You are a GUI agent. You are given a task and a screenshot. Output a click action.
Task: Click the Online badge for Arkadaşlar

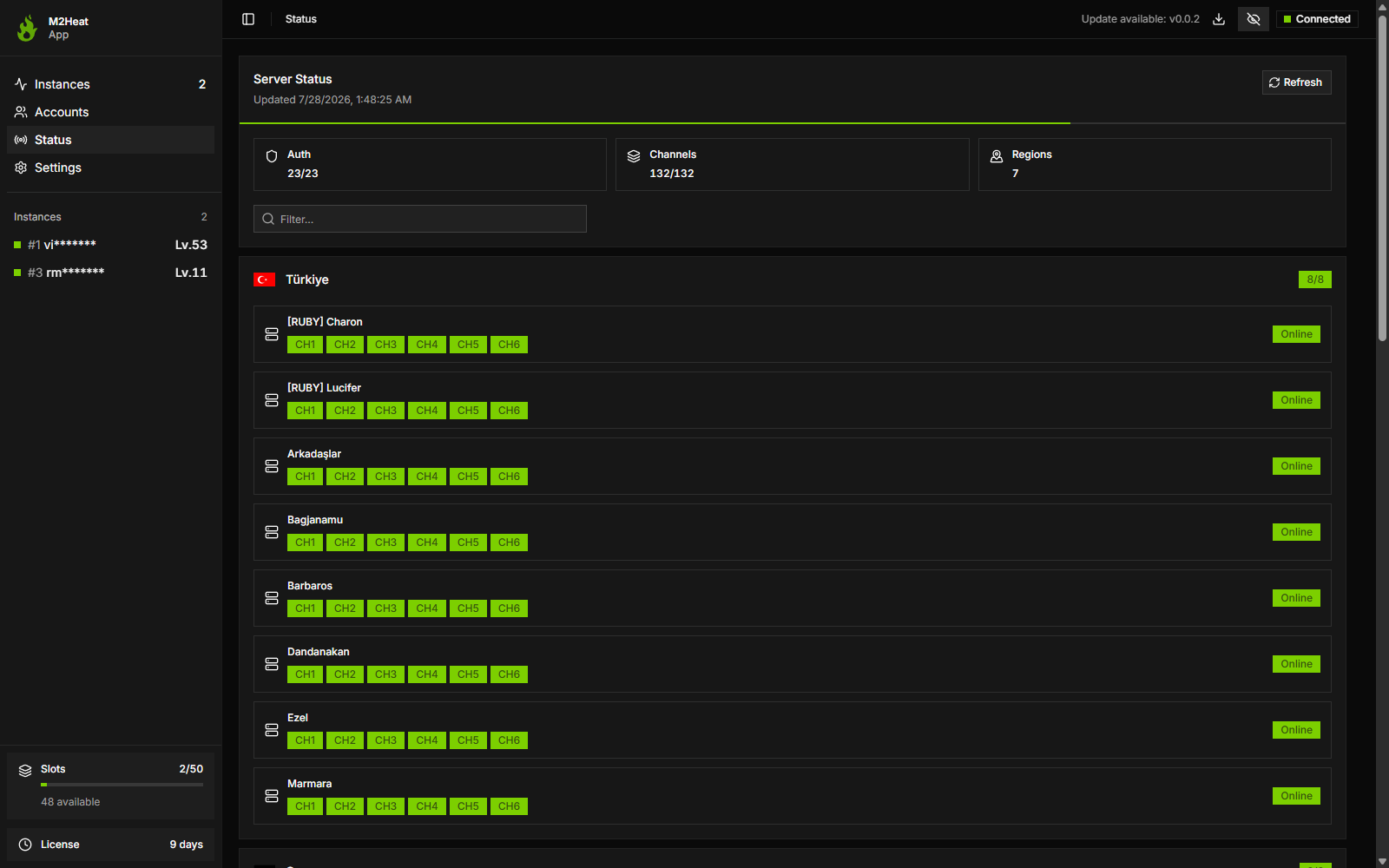point(1296,466)
